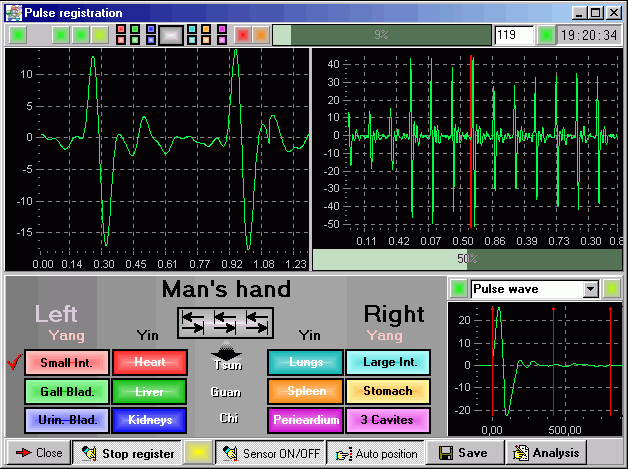The width and height of the screenshot is (628, 469).
Task: Click the yellow square beside Stop register
Action: click(x=198, y=453)
